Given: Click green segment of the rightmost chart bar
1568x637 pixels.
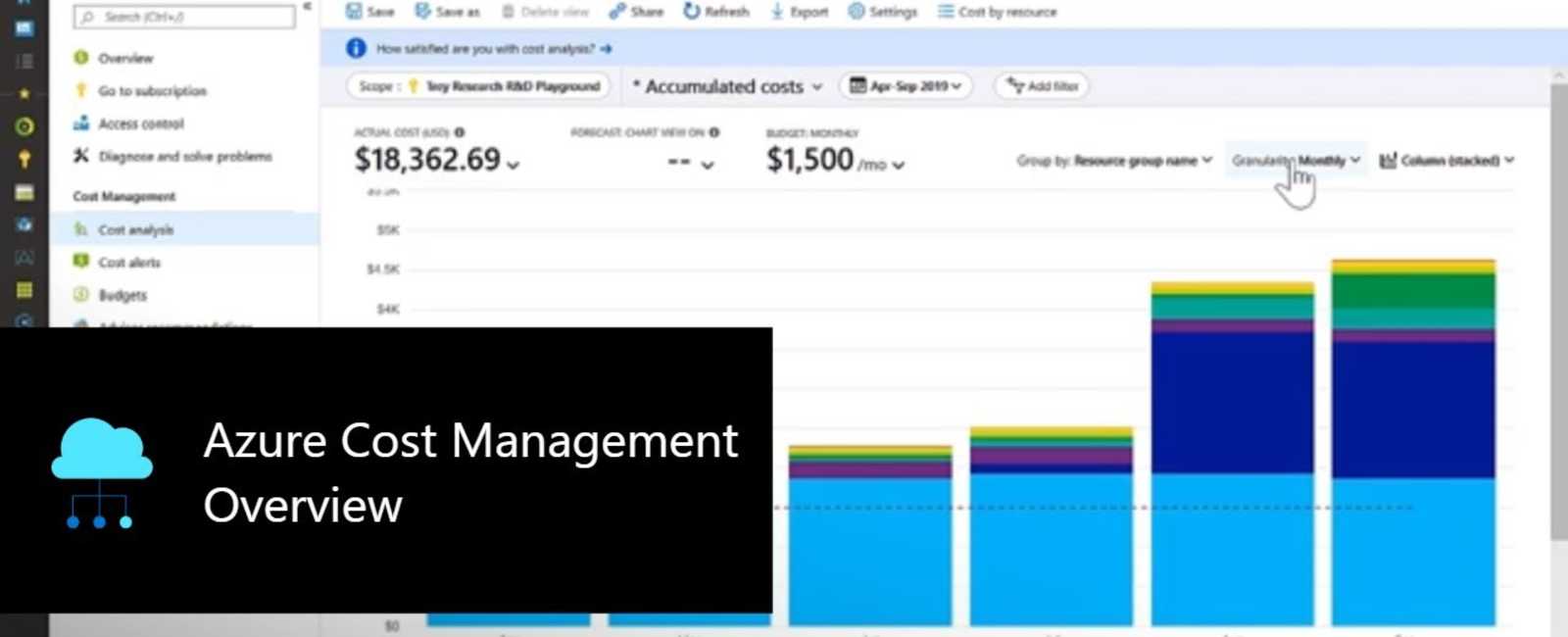Looking at the screenshot, I should click(x=1413, y=291).
